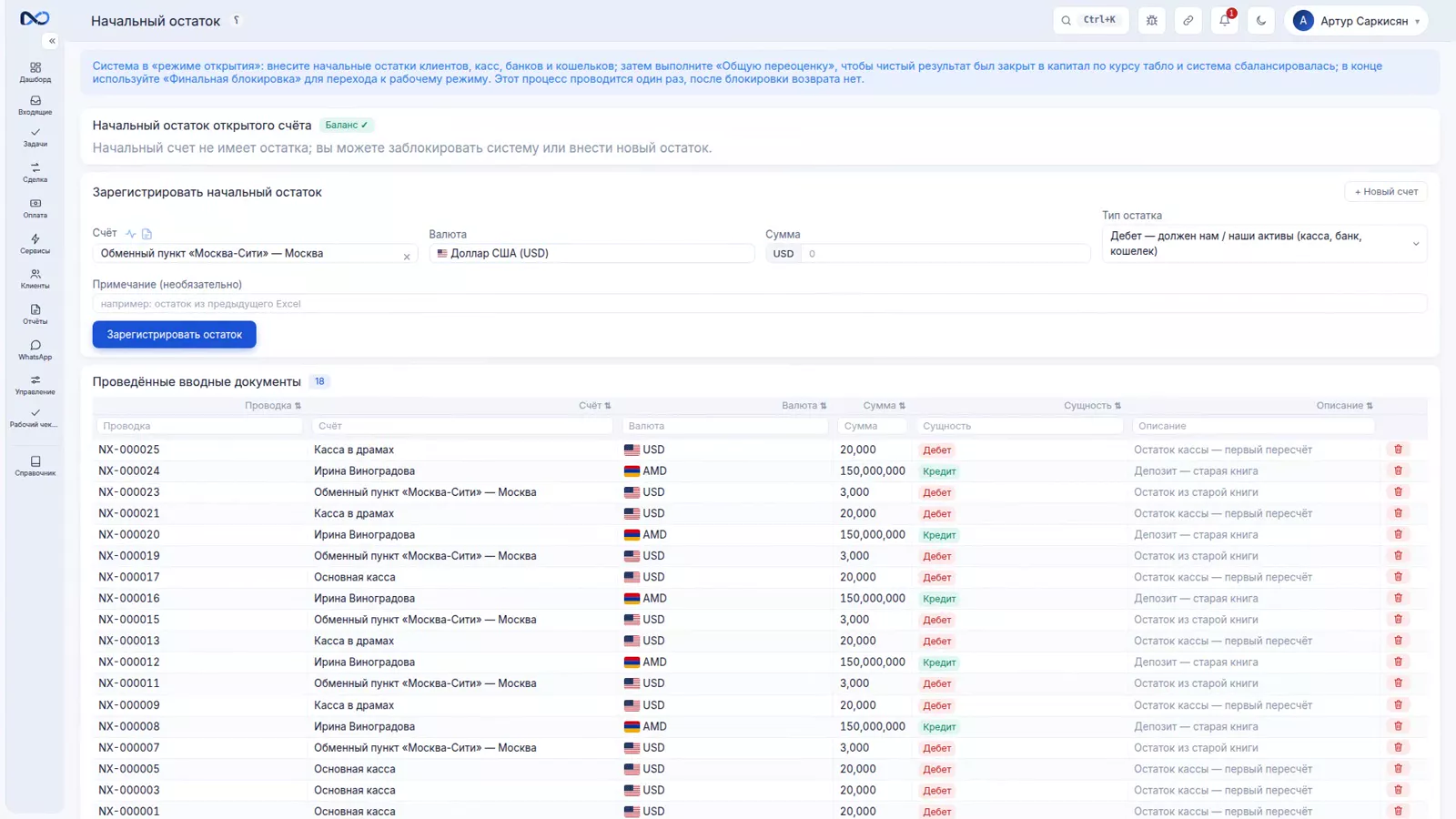The width and height of the screenshot is (1456, 819).
Task: Open Дашборд in the sidebar
Action: click(x=35, y=73)
